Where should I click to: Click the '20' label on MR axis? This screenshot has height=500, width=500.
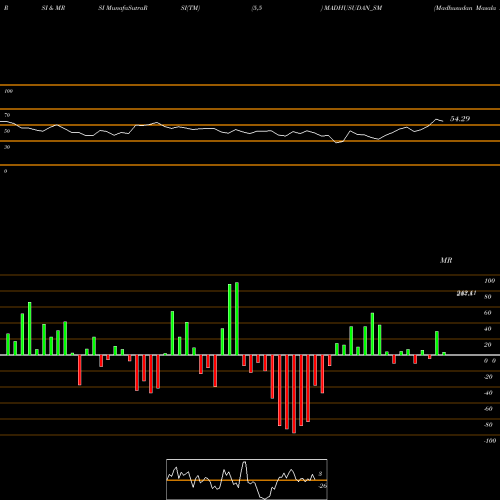[488, 345]
